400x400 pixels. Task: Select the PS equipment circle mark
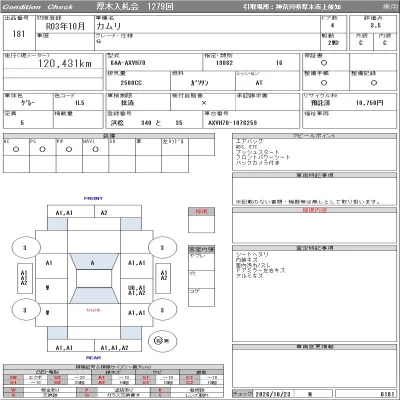[x=42, y=149]
